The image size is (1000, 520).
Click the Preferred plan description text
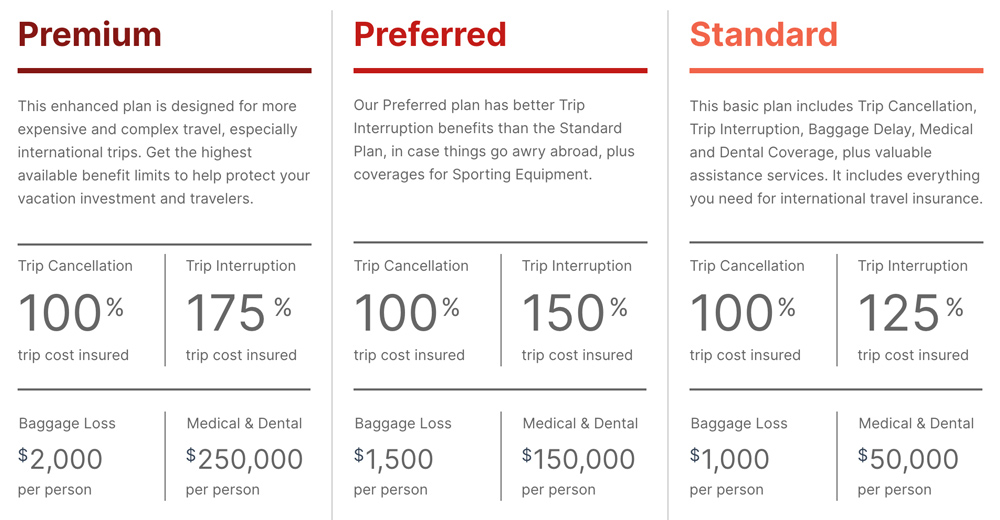click(494, 140)
